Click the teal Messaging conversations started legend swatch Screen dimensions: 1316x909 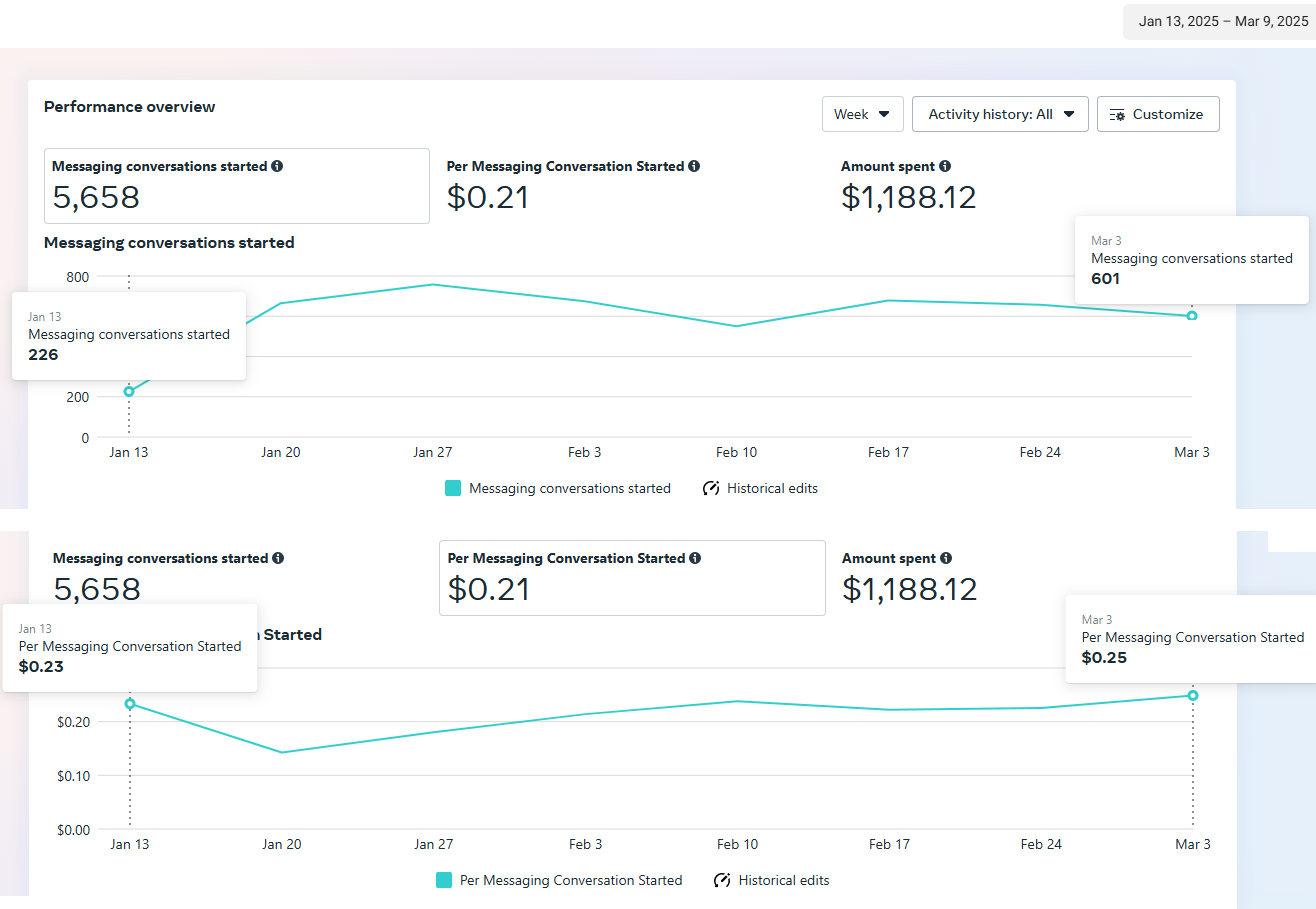click(453, 488)
